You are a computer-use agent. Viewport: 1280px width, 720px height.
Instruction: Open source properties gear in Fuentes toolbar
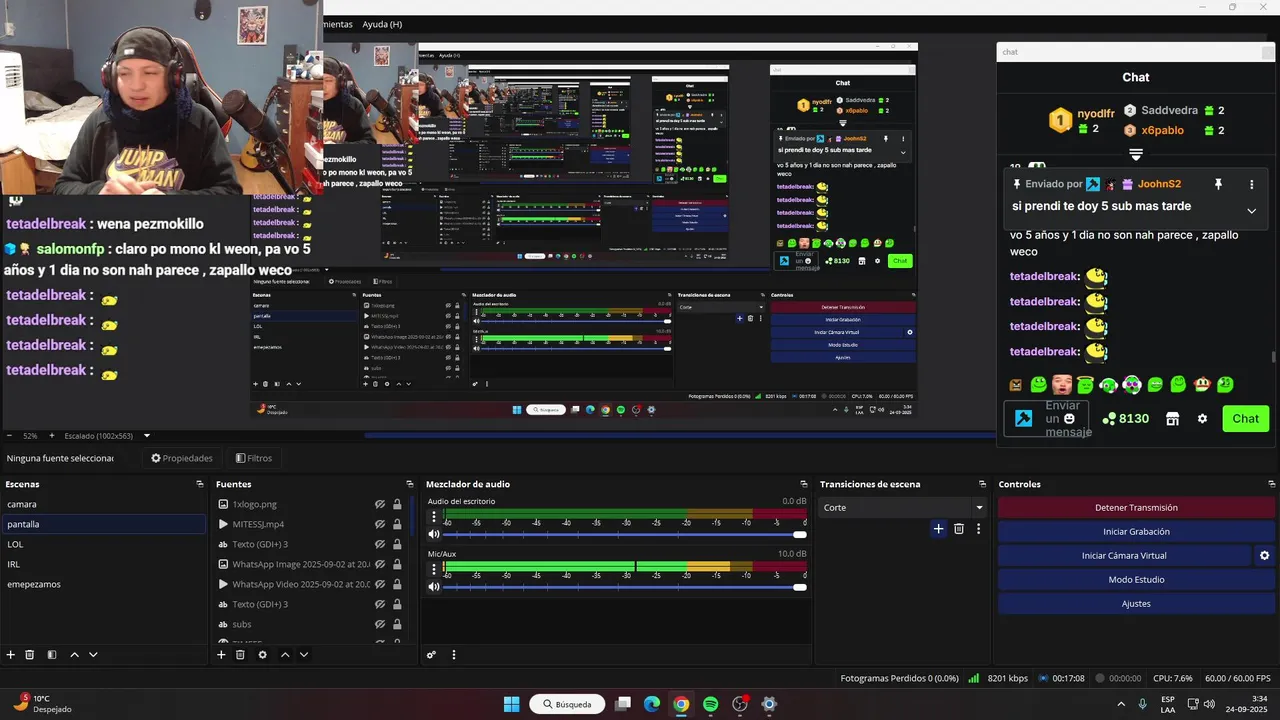tap(262, 655)
